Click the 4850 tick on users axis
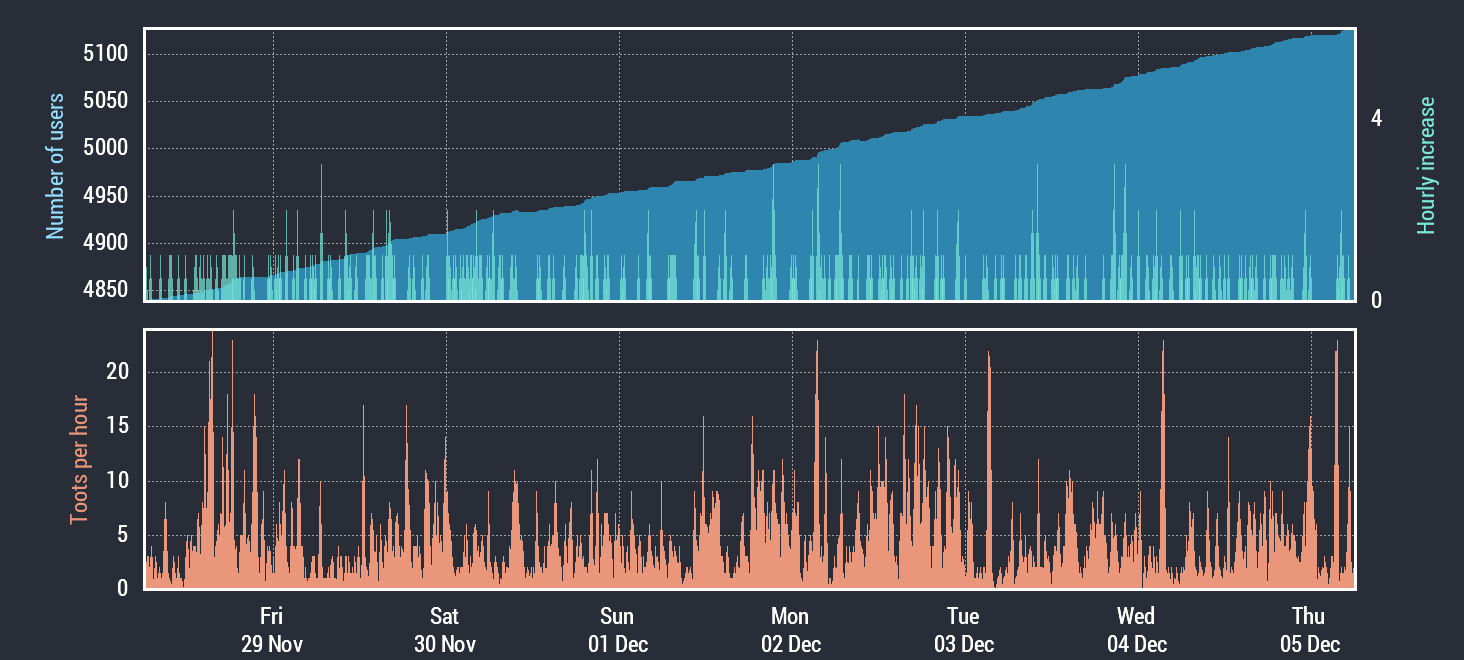Image resolution: width=1464 pixels, height=660 pixels. [104, 290]
